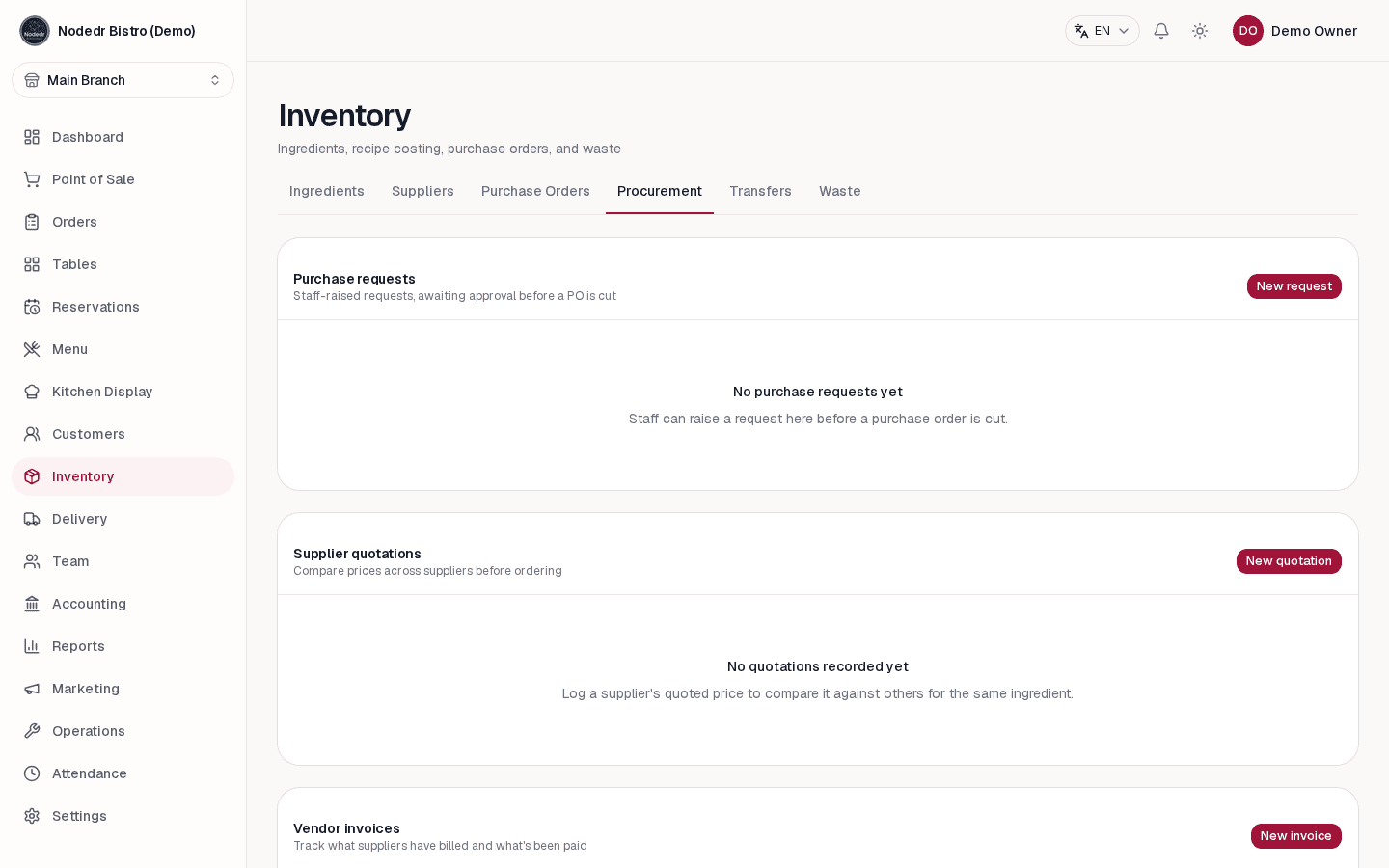Go to the Waste tab
The width and height of the screenshot is (1389, 868).
click(840, 191)
